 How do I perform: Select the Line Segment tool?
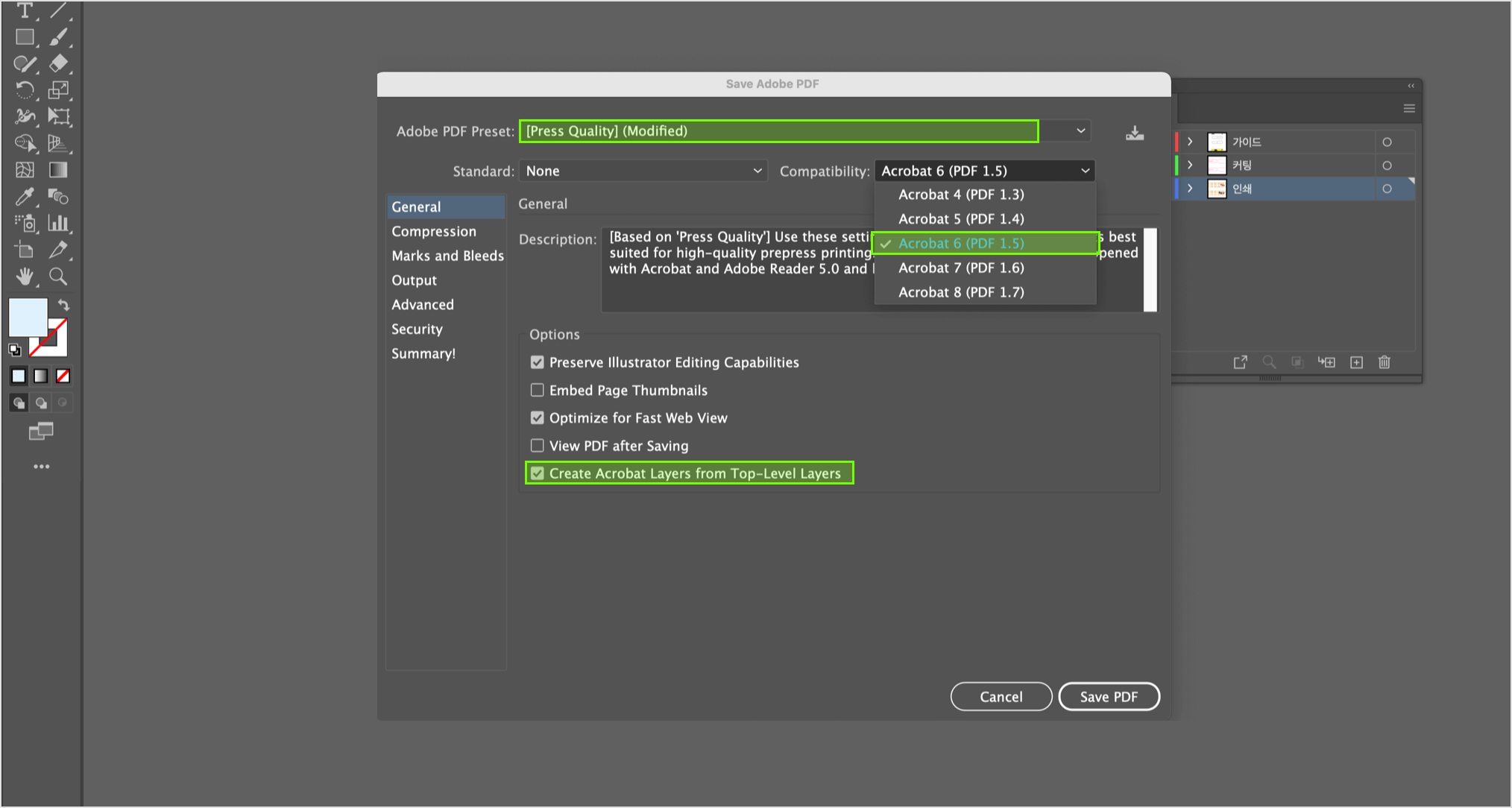point(58,10)
